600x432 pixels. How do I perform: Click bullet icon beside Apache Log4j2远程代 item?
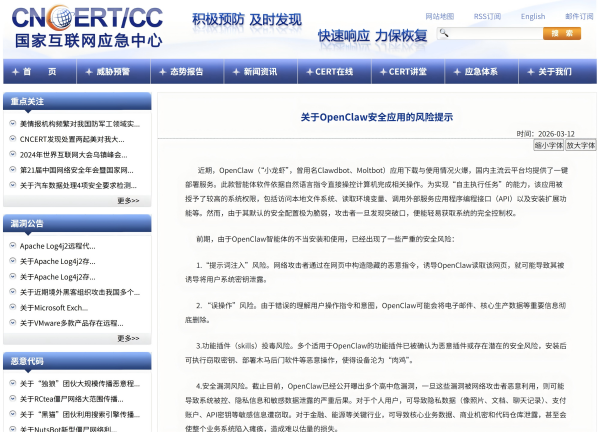[13, 245]
